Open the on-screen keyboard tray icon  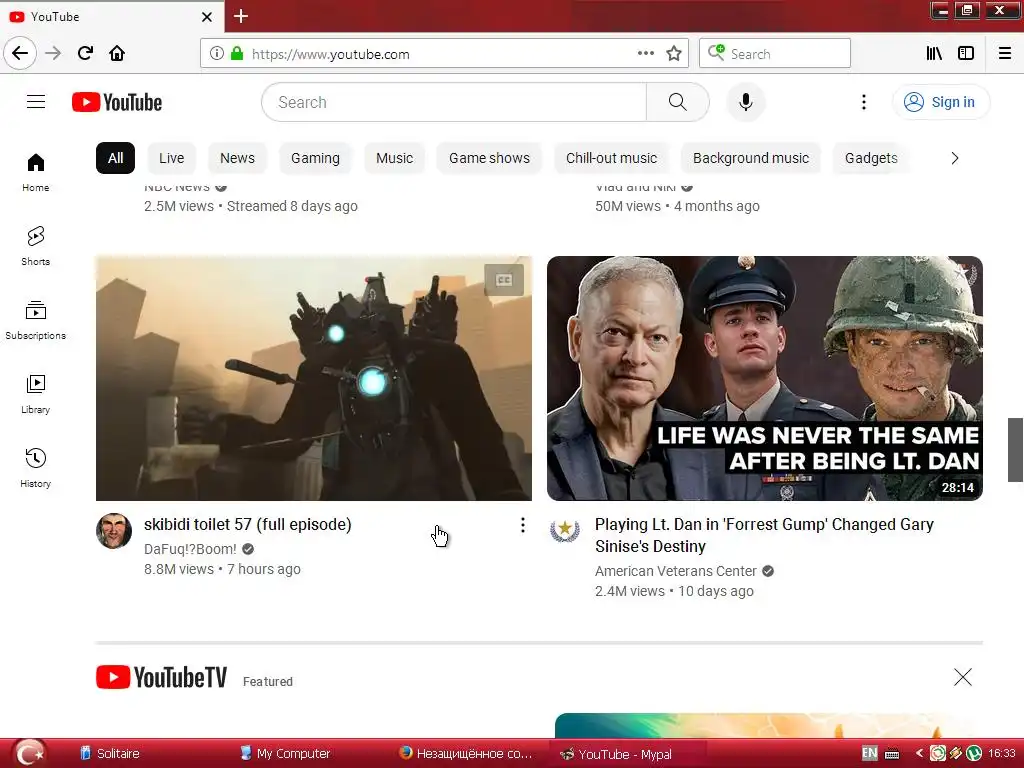click(891, 754)
